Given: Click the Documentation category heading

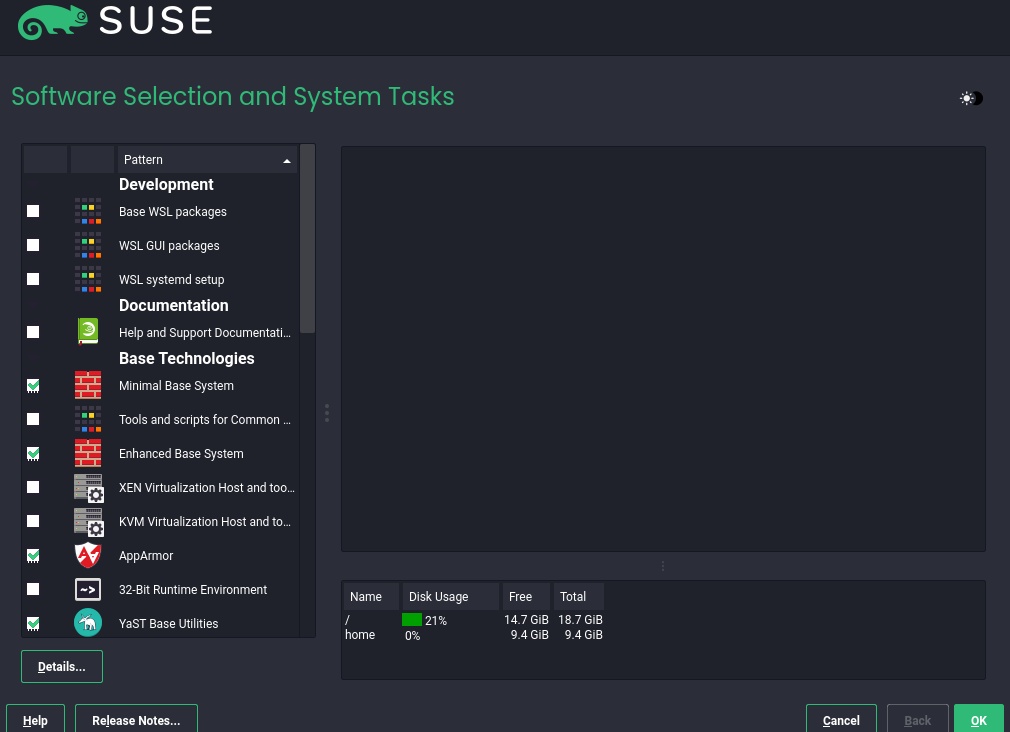Looking at the screenshot, I should [173, 305].
